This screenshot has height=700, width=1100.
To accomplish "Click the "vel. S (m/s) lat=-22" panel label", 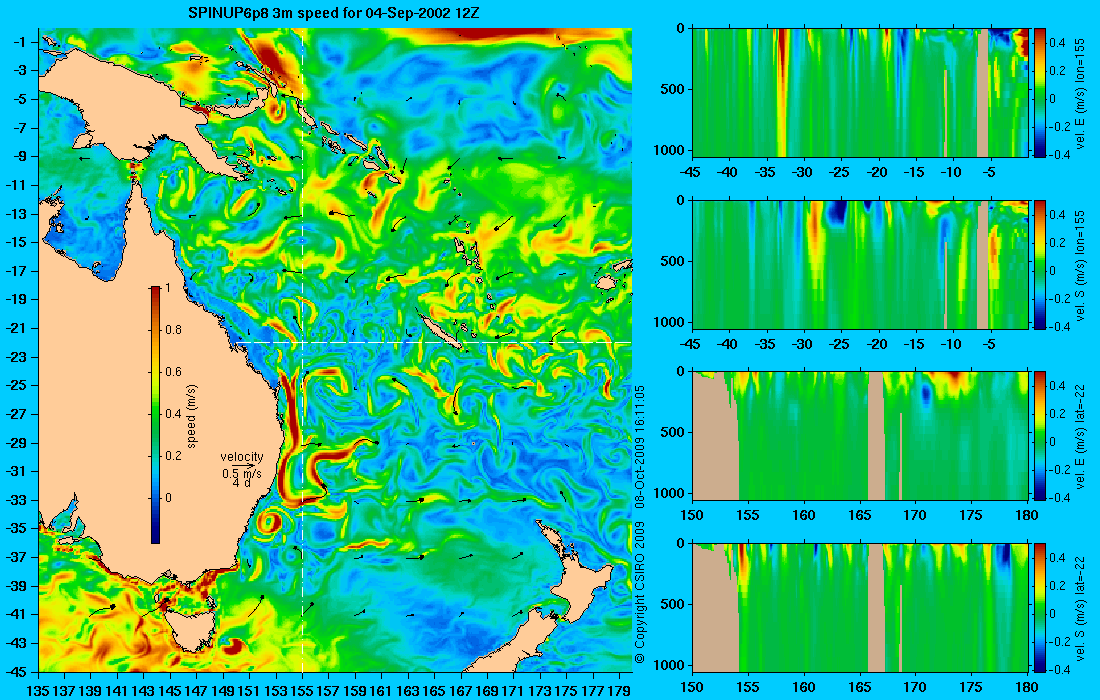I will 1080,608.
